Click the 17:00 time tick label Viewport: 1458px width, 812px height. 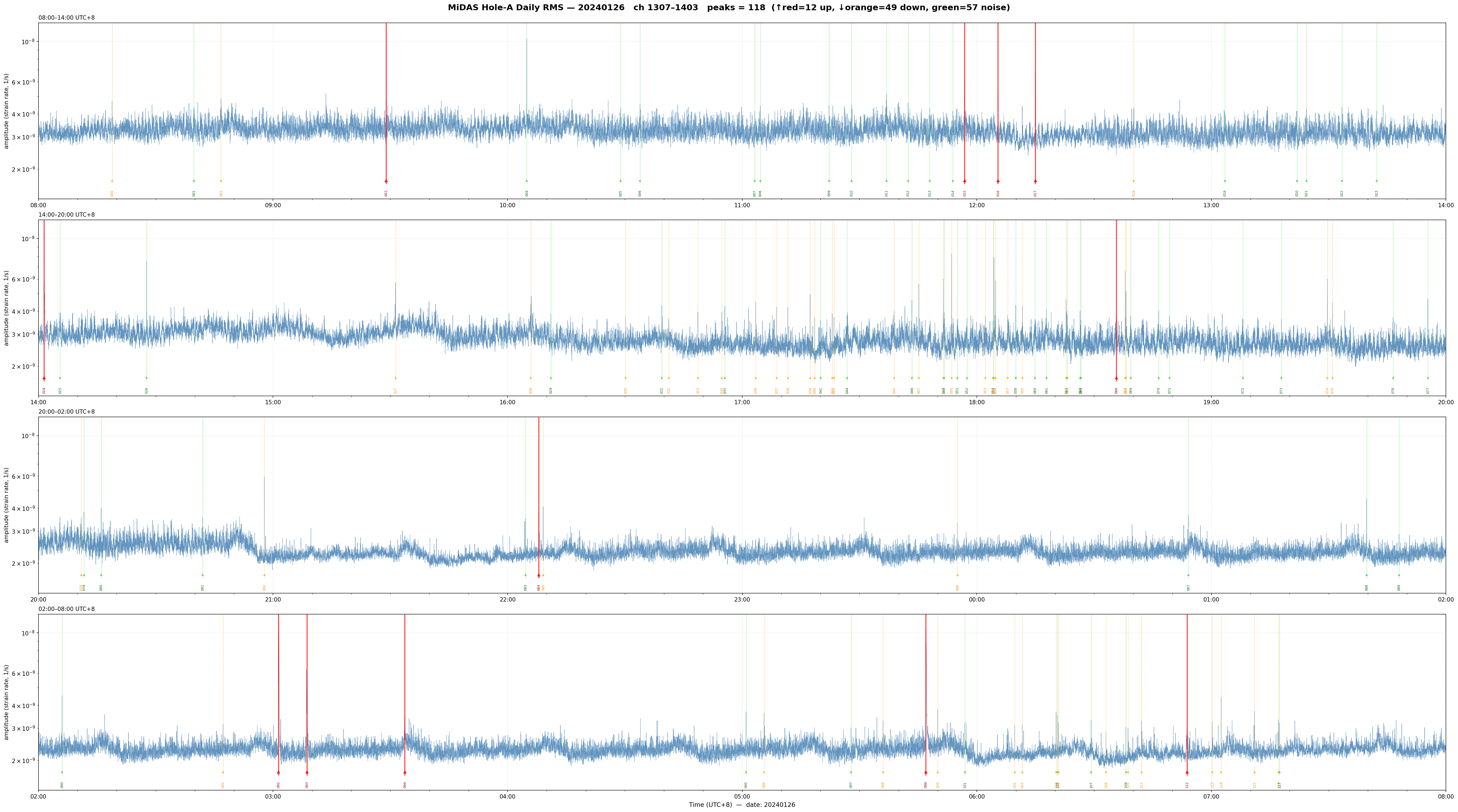pyautogui.click(x=742, y=402)
